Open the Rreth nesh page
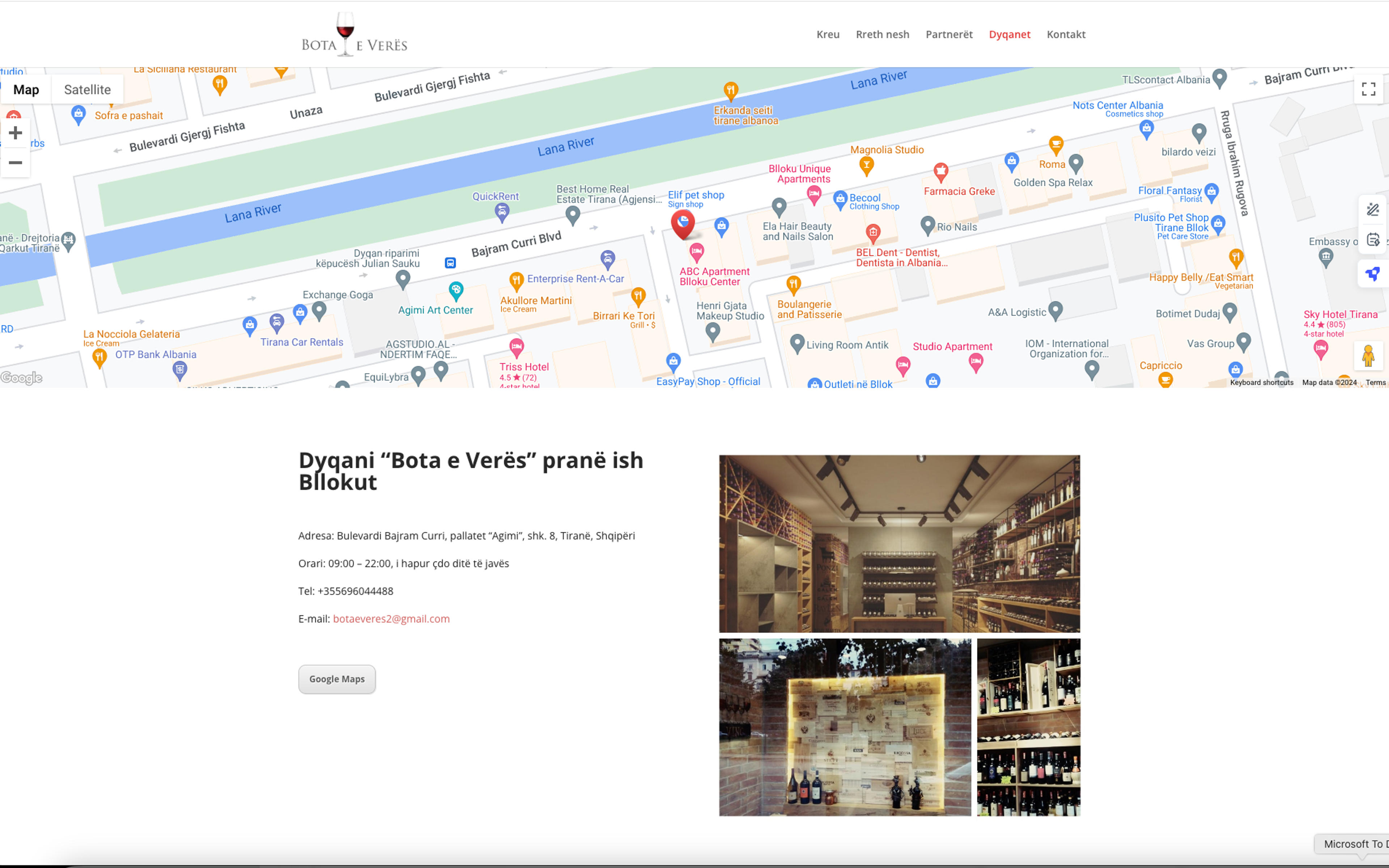 tap(882, 34)
